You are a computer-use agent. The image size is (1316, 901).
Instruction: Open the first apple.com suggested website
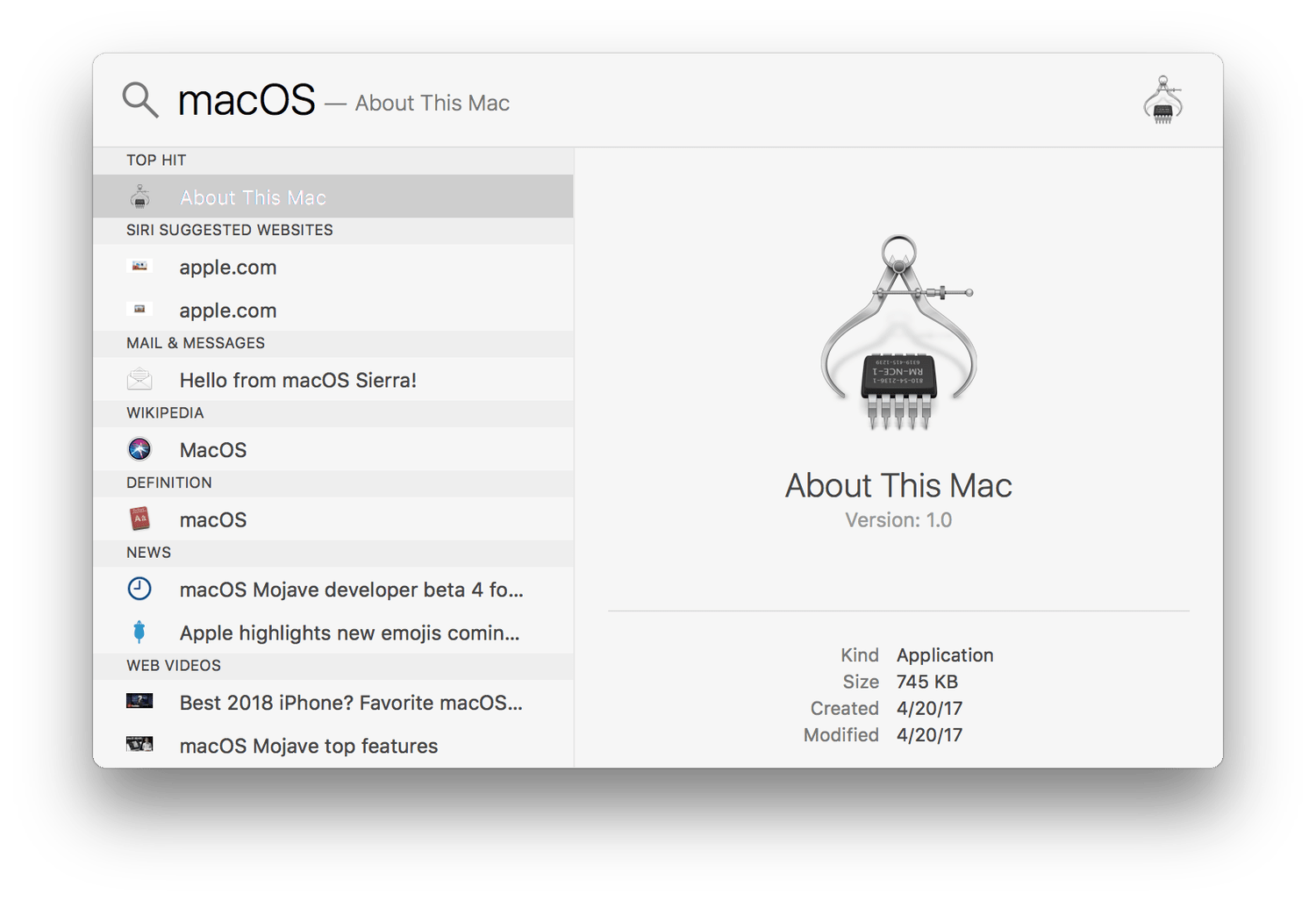pyautogui.click(x=228, y=268)
